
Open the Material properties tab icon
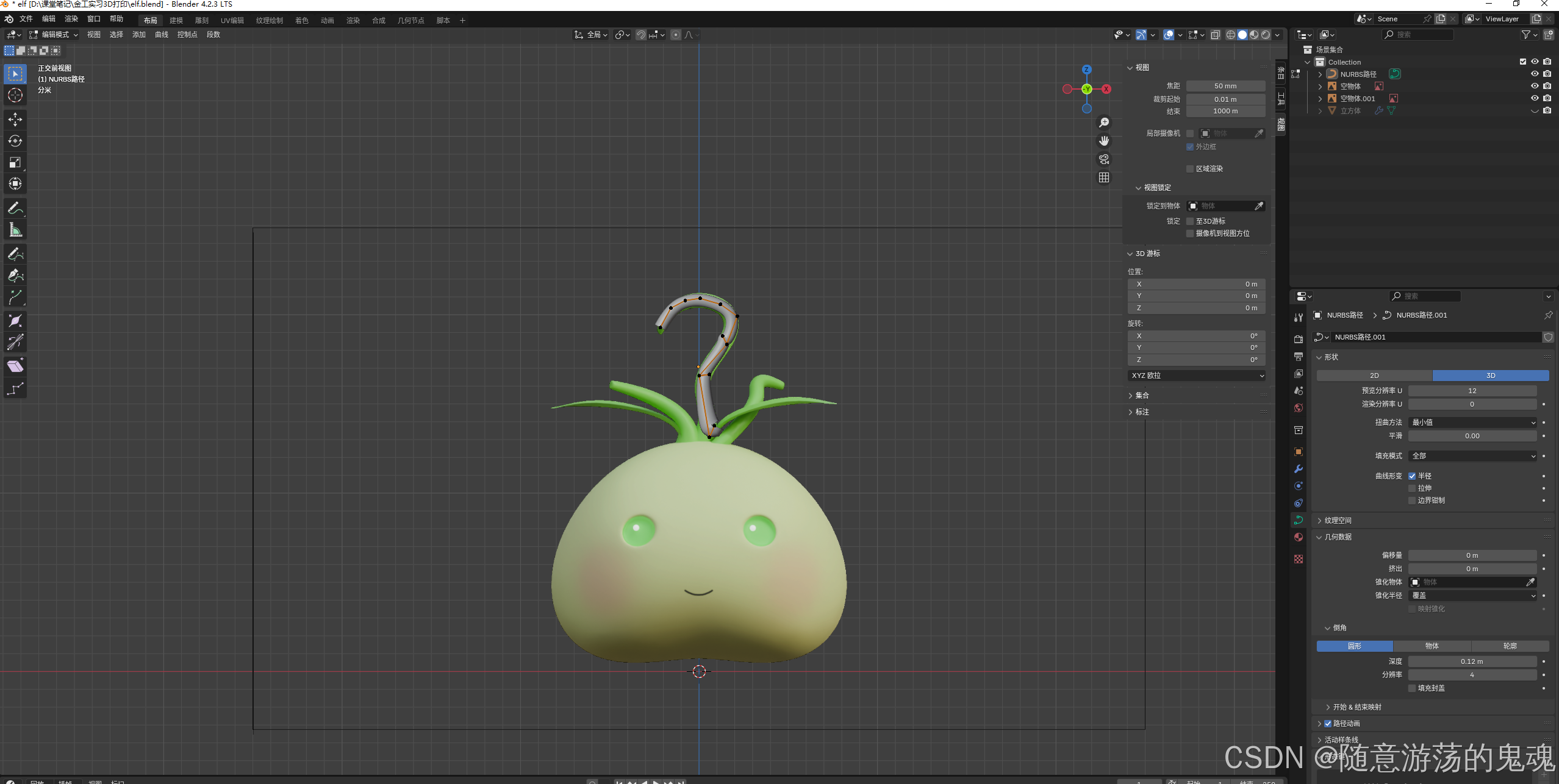tap(1299, 537)
